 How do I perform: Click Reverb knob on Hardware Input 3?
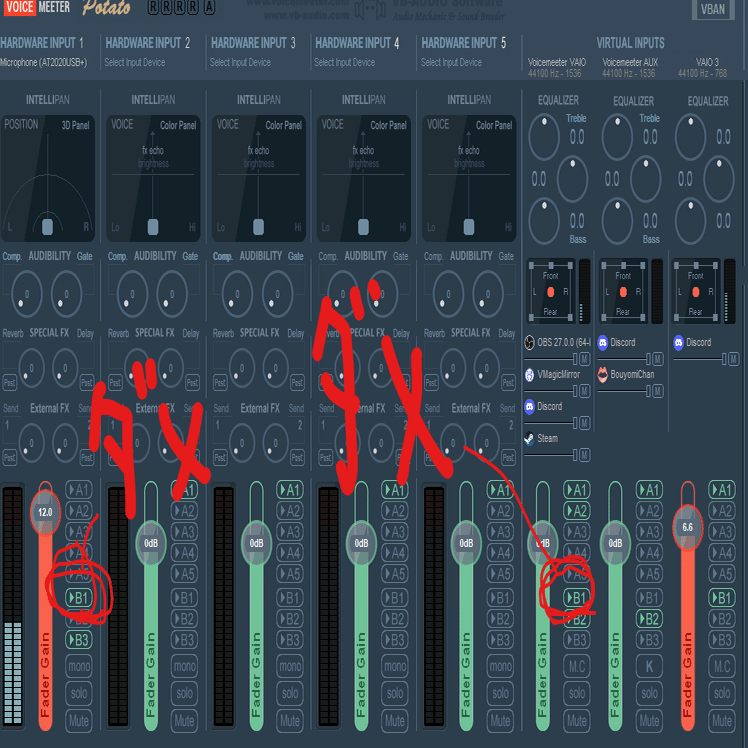241,368
